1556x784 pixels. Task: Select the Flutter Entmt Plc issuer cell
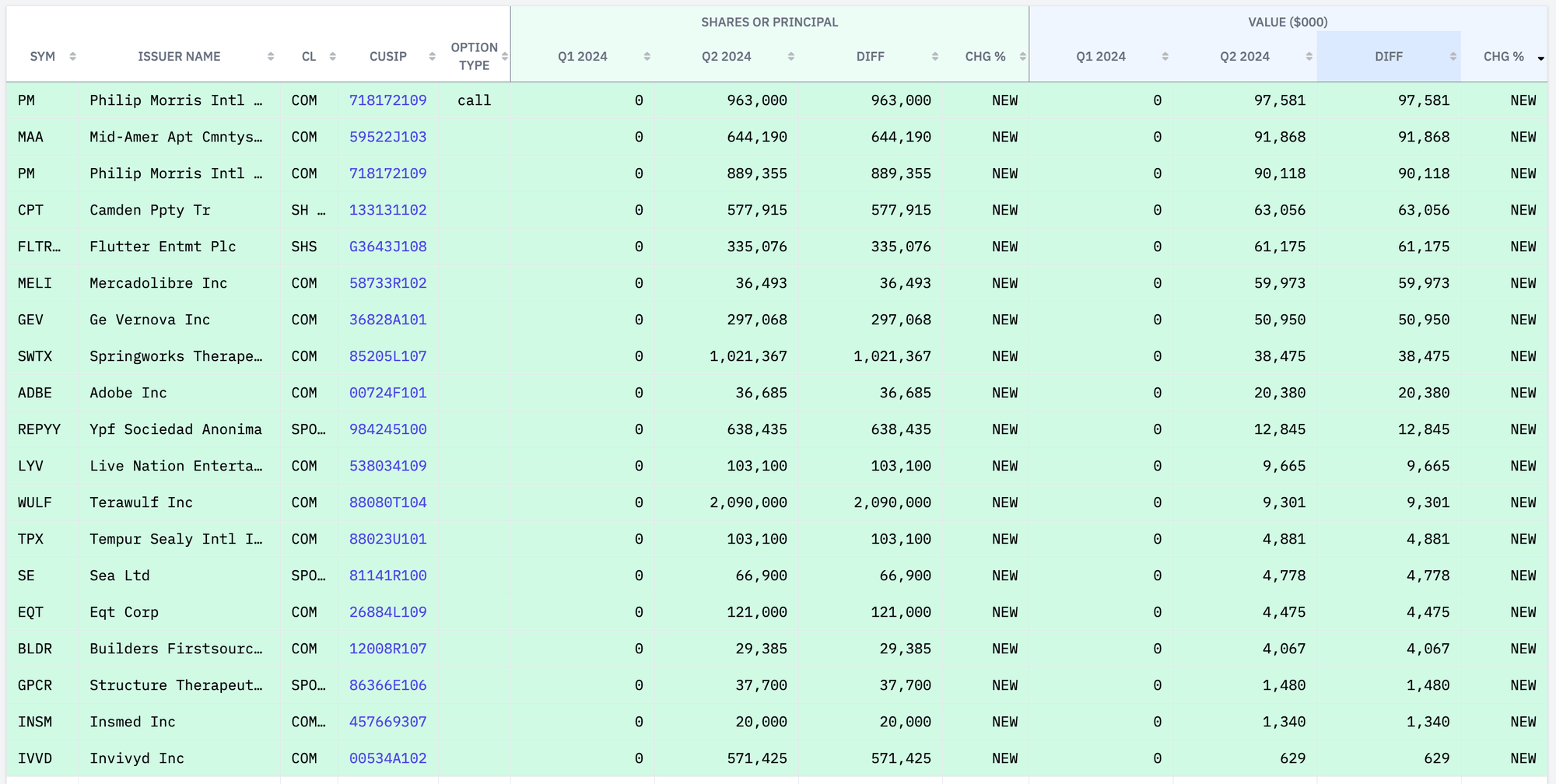coord(179,247)
